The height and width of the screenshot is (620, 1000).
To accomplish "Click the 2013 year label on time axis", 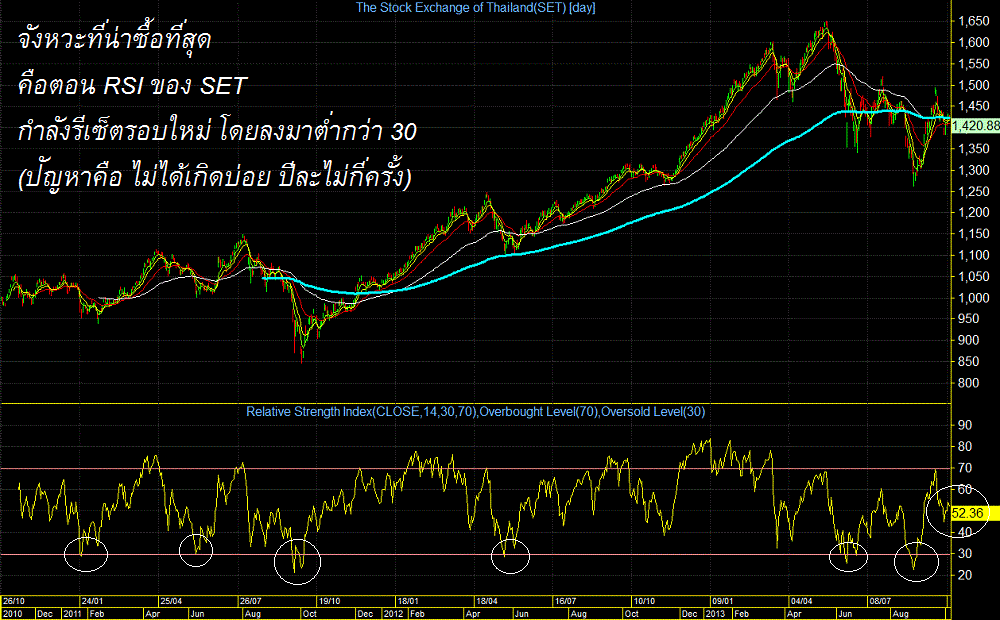I will (x=716, y=614).
